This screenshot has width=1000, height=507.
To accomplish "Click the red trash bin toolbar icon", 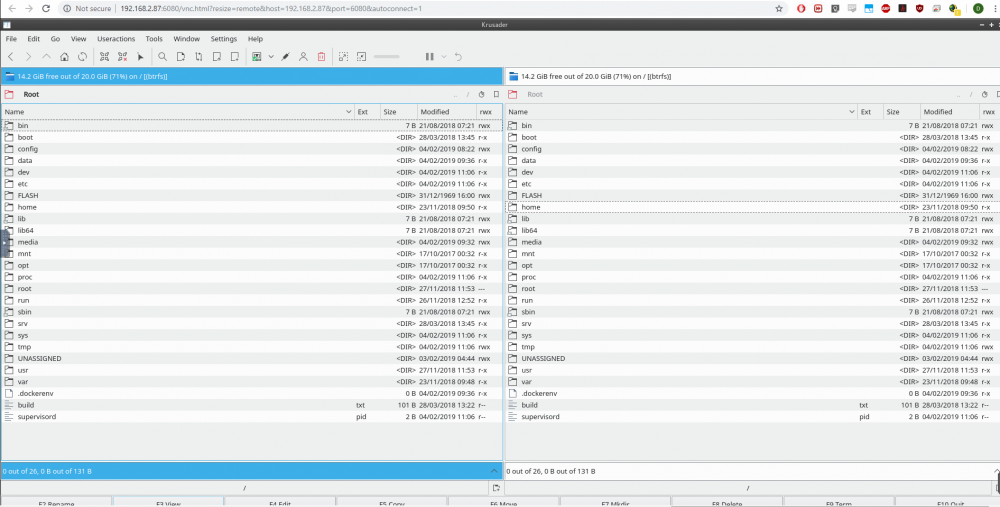I will pyautogui.click(x=321, y=57).
